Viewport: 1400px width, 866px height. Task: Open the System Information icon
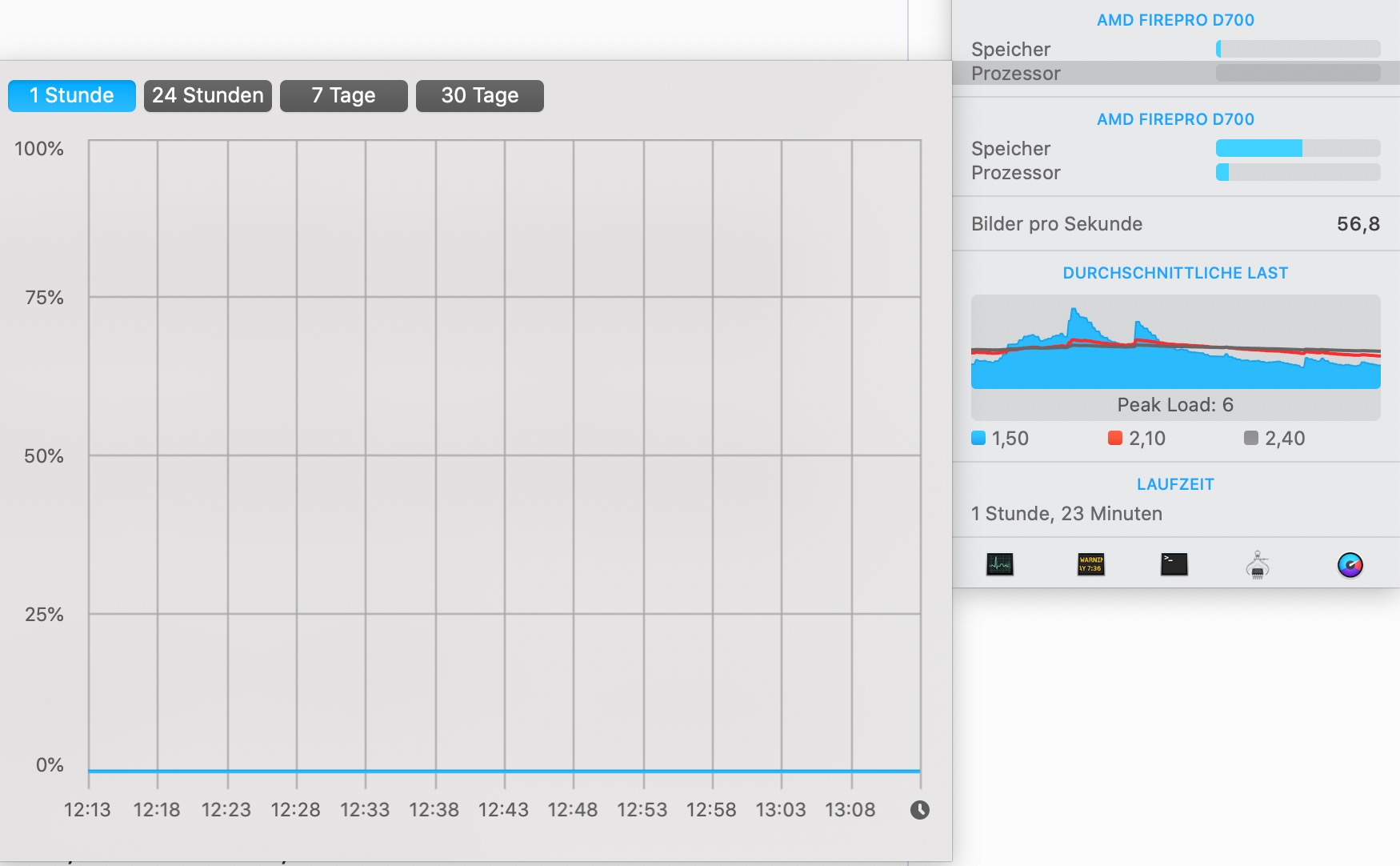pyautogui.click(x=1258, y=565)
